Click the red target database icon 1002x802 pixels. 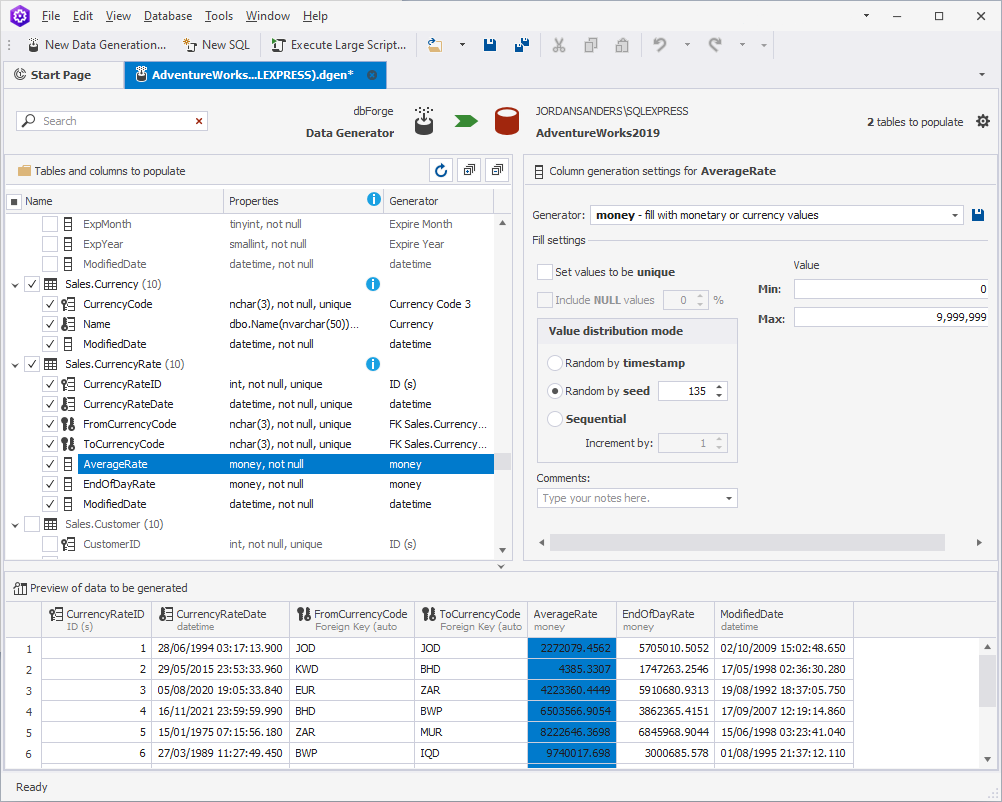(x=507, y=121)
